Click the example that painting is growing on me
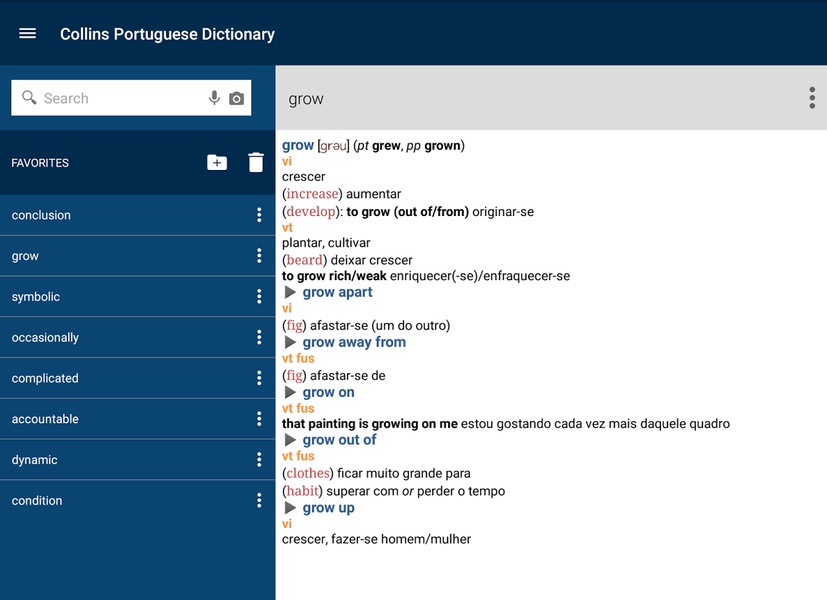827x600 pixels. coord(370,424)
